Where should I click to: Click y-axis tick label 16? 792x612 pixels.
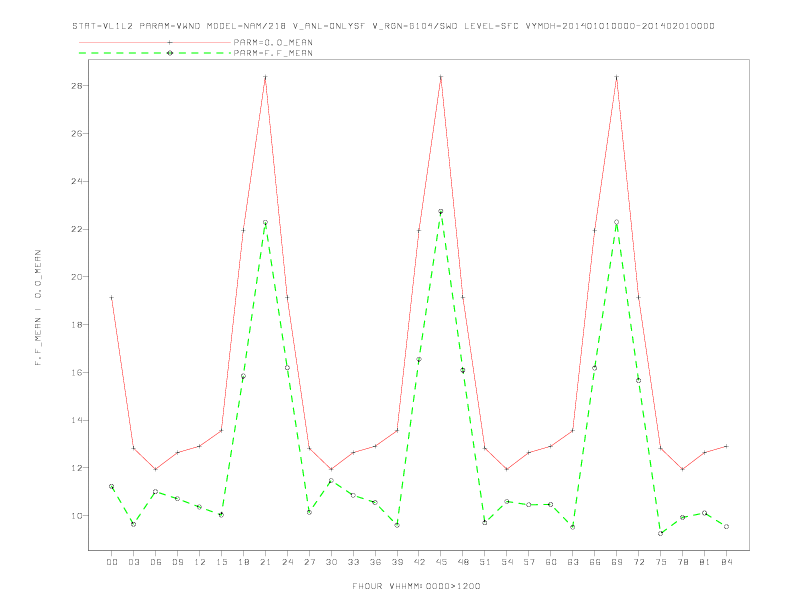[x=77, y=372]
